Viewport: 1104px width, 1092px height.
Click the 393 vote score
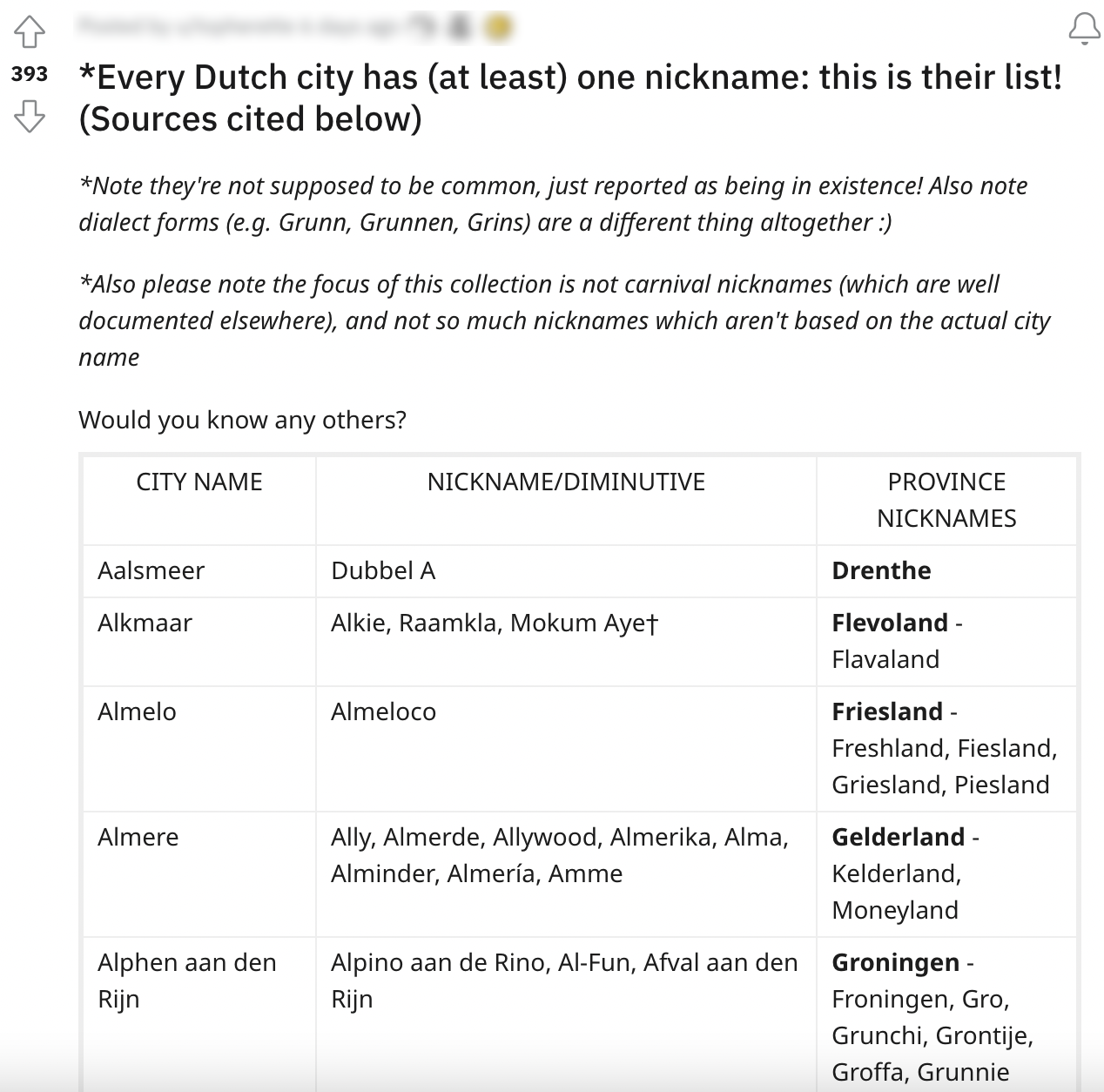(x=30, y=74)
